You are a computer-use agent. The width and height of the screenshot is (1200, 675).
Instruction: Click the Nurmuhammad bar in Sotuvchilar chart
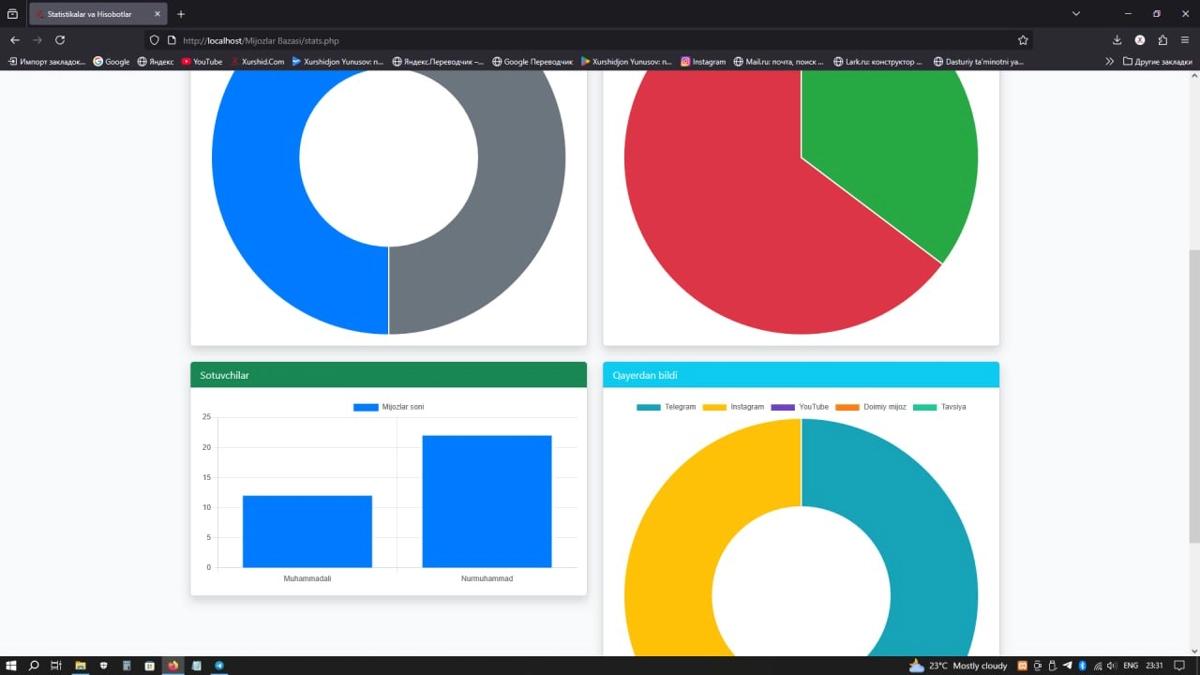click(x=487, y=501)
